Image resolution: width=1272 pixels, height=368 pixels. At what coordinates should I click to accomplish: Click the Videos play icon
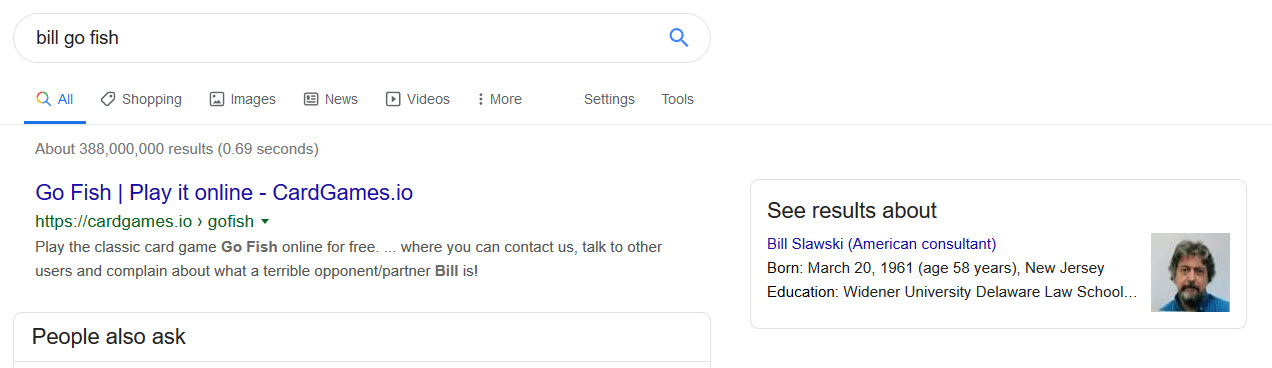pyautogui.click(x=393, y=99)
